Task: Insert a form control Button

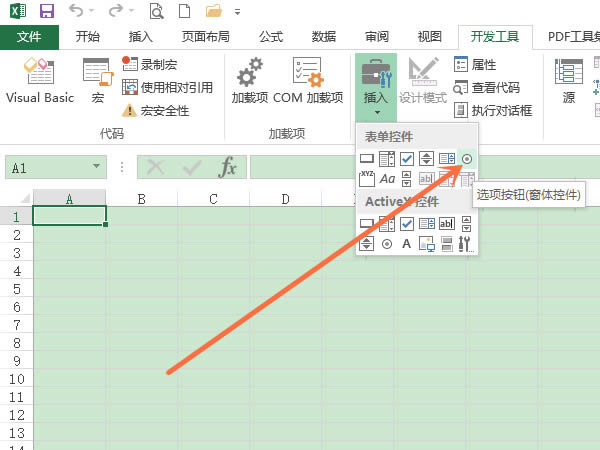Action: (367, 159)
